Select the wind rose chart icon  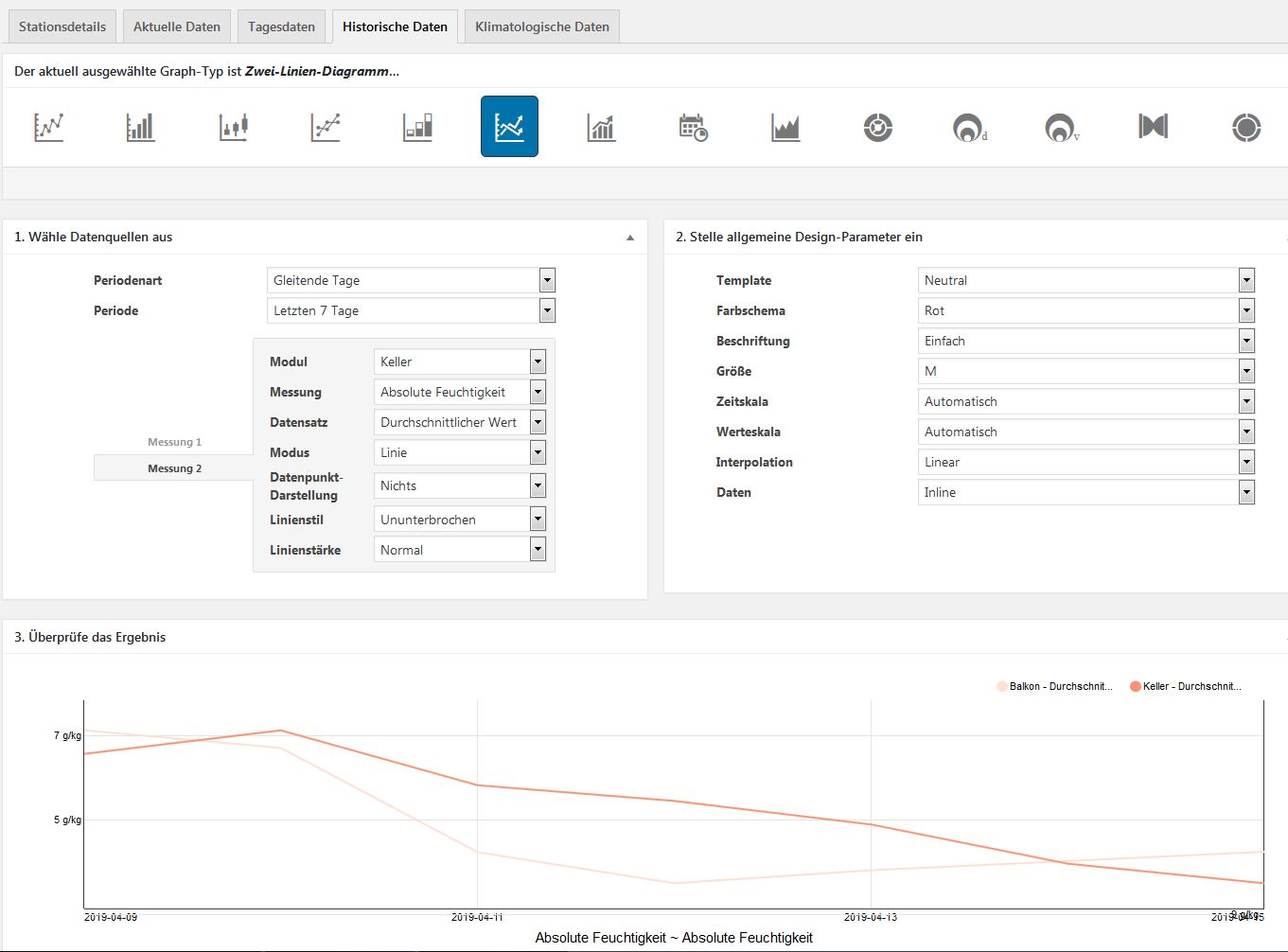click(x=878, y=127)
